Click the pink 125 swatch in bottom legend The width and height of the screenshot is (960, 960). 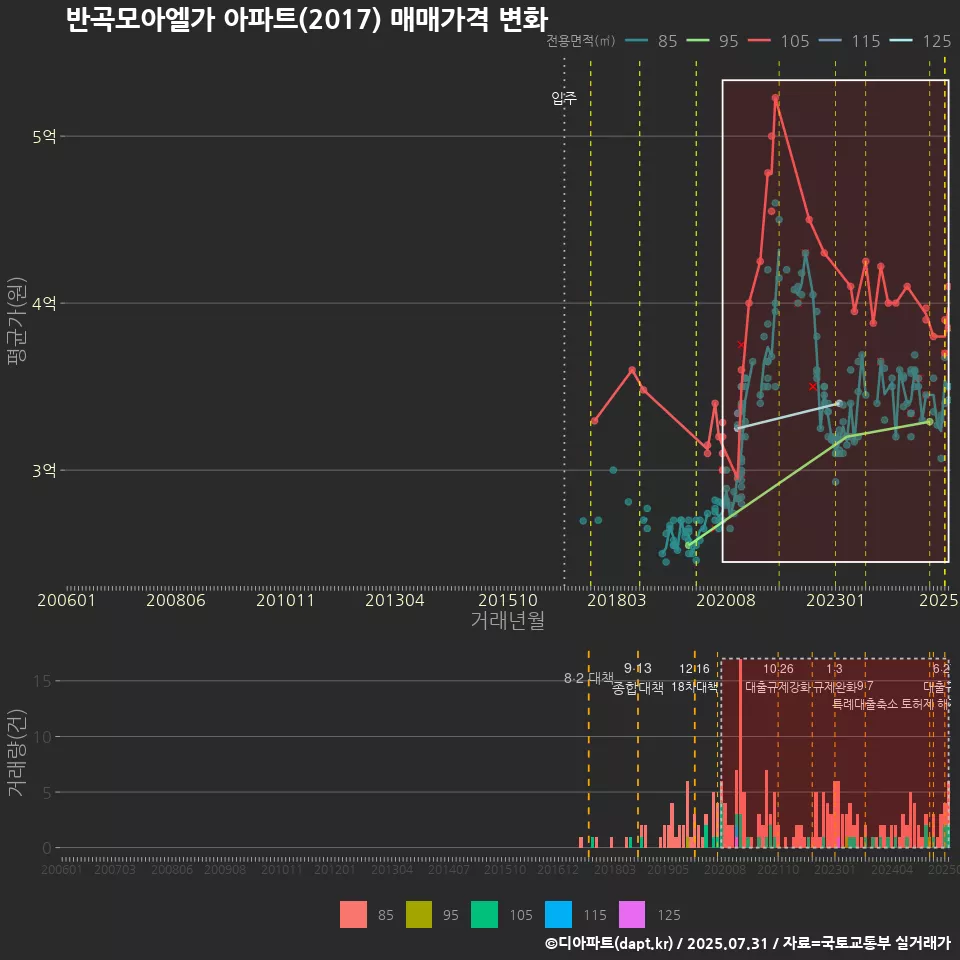click(632, 915)
